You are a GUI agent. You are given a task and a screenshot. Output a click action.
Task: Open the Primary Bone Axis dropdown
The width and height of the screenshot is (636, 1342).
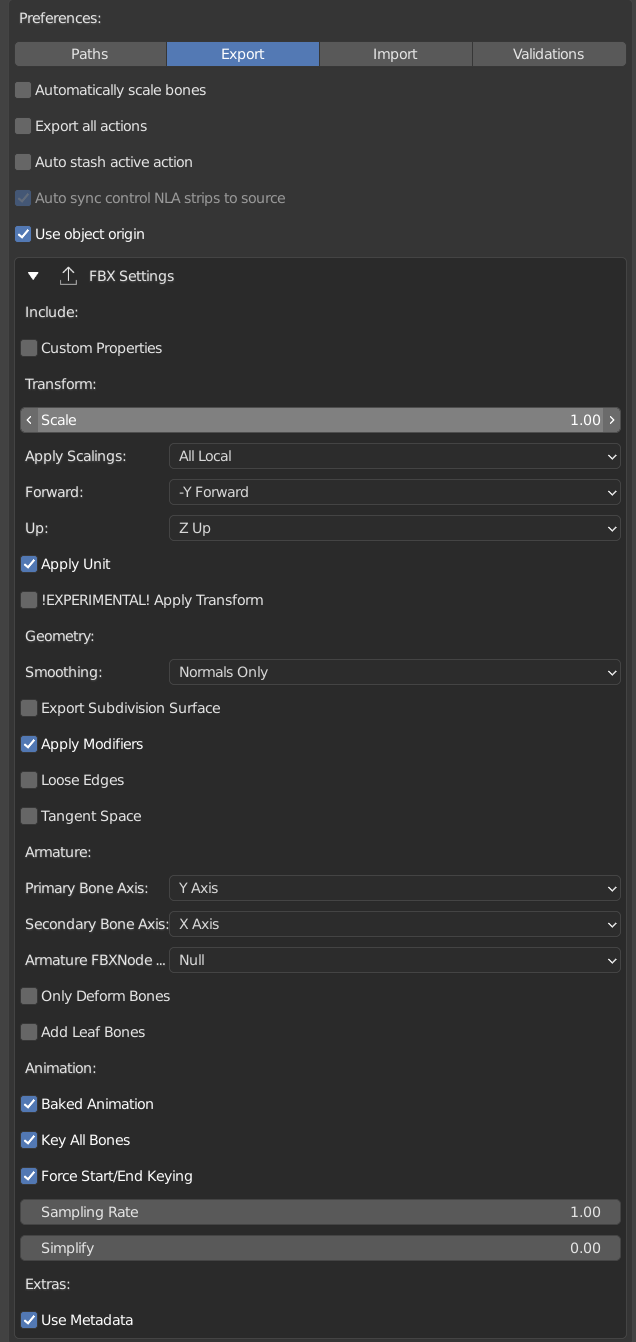395,888
